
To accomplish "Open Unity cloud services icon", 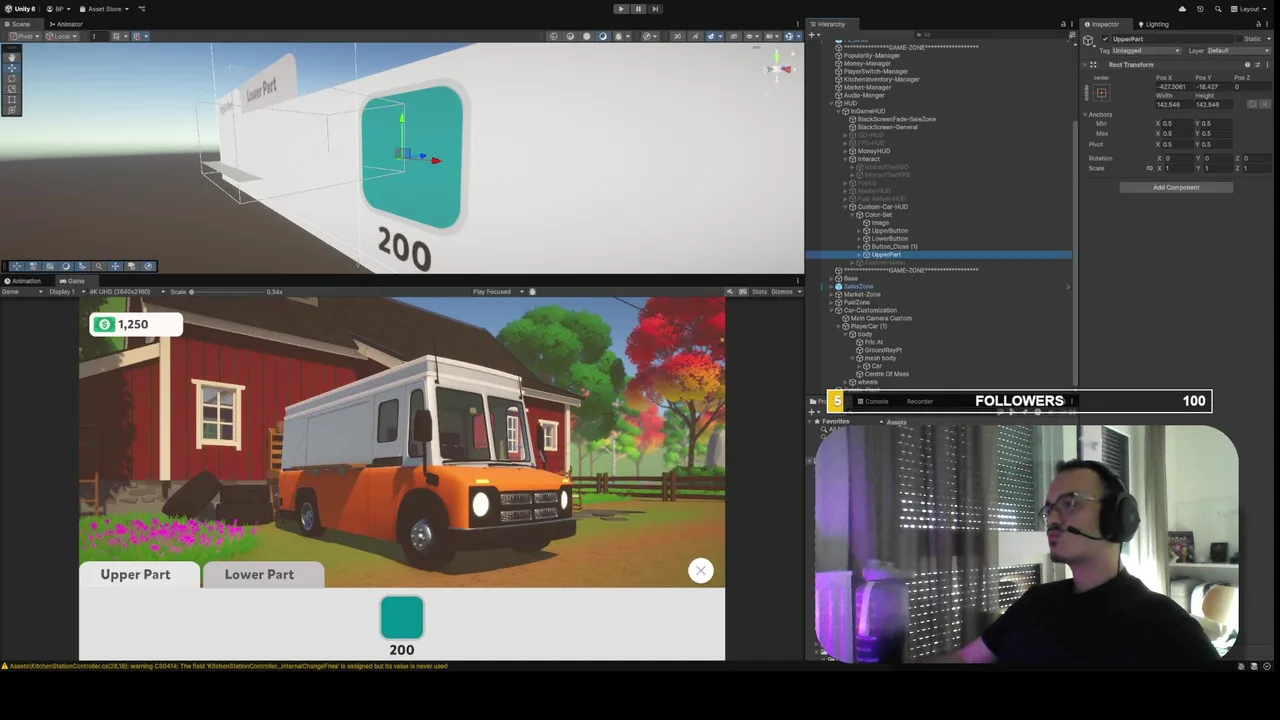I will (x=1182, y=9).
